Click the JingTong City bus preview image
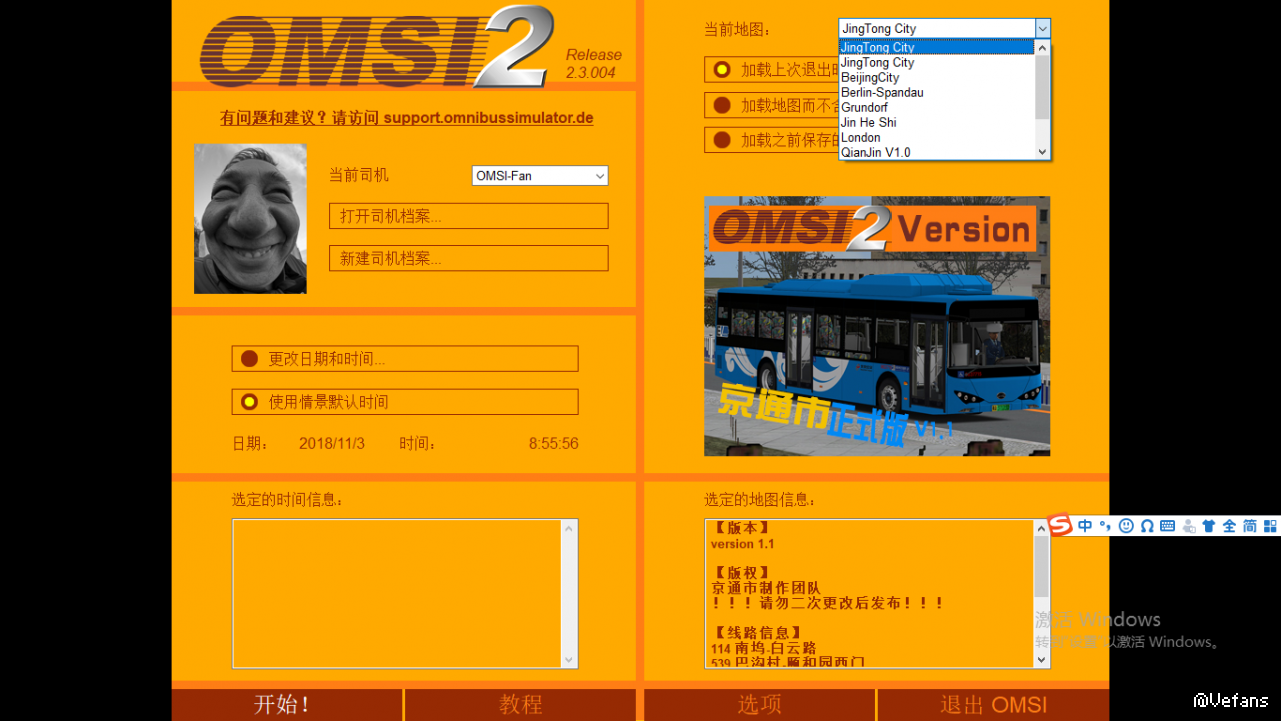This screenshot has width=1281, height=721. coord(876,326)
